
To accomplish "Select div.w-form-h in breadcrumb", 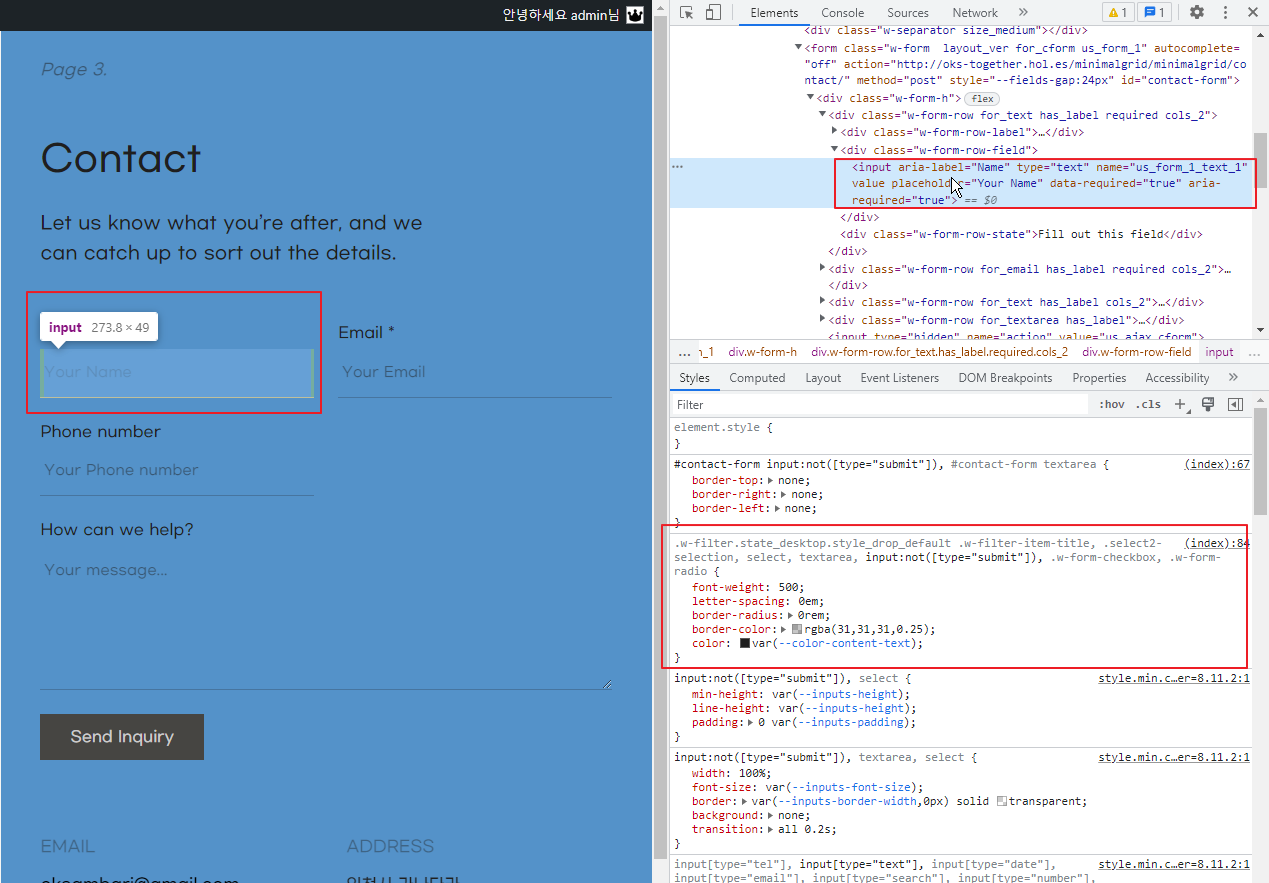I will tap(762, 352).
